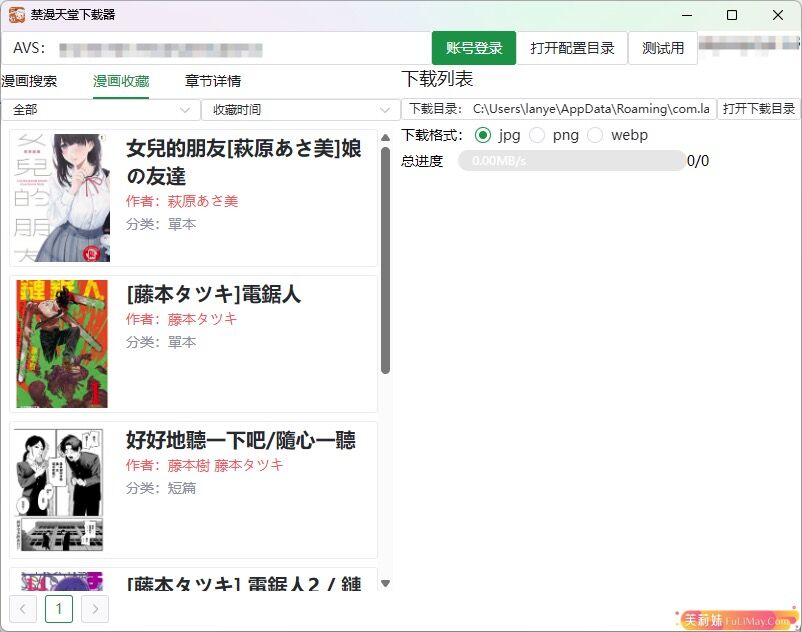Click the 账号登录 button
The image size is (802, 632).
click(x=474, y=48)
